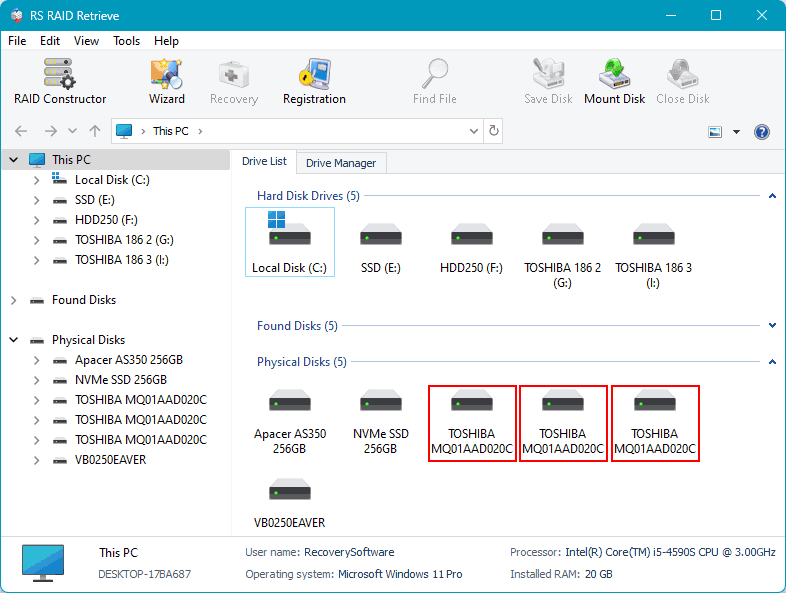The height and width of the screenshot is (593, 786).
Task: Launch the recovery Wizard
Action: coord(166,81)
